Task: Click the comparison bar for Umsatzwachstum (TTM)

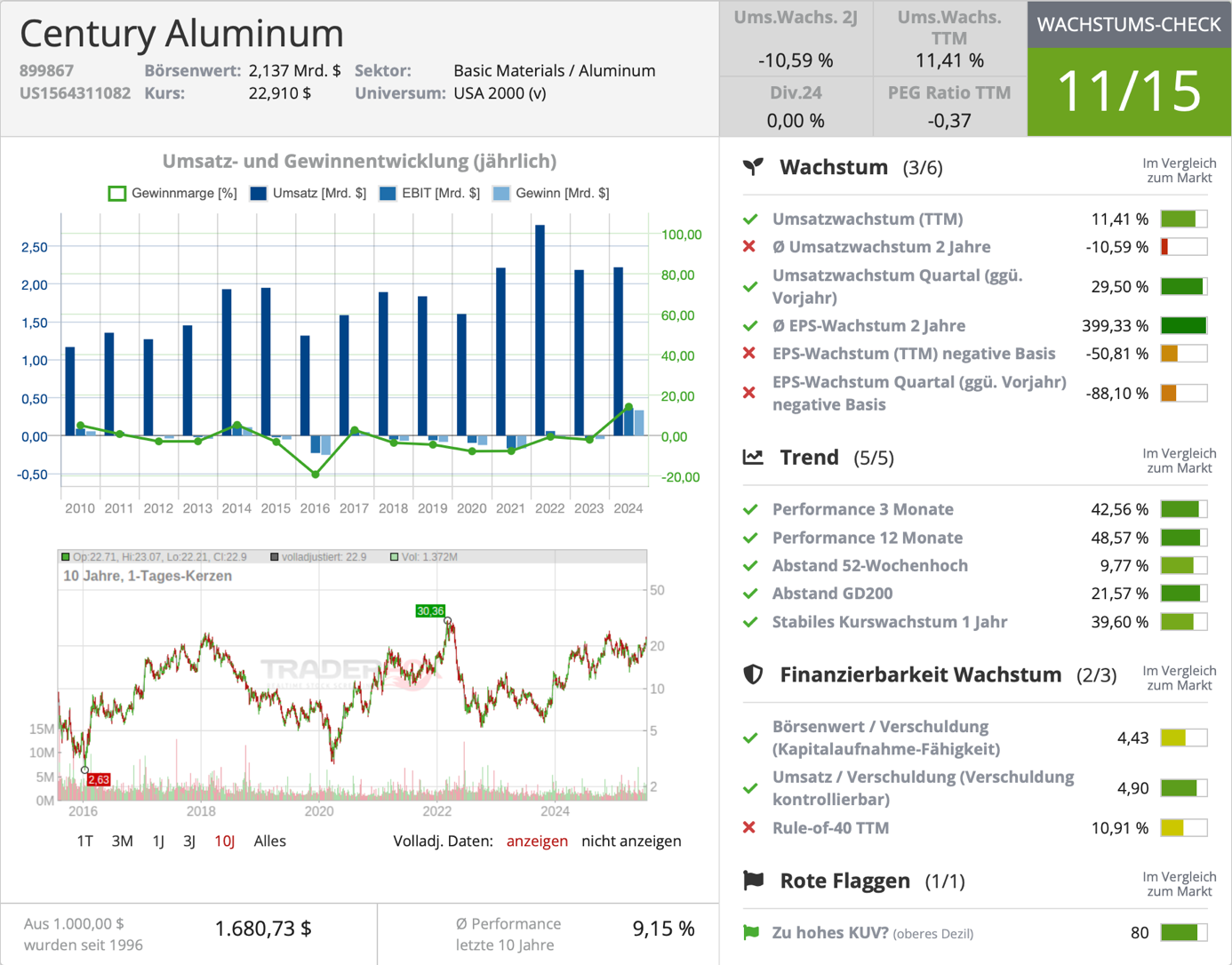Action: (x=1184, y=219)
